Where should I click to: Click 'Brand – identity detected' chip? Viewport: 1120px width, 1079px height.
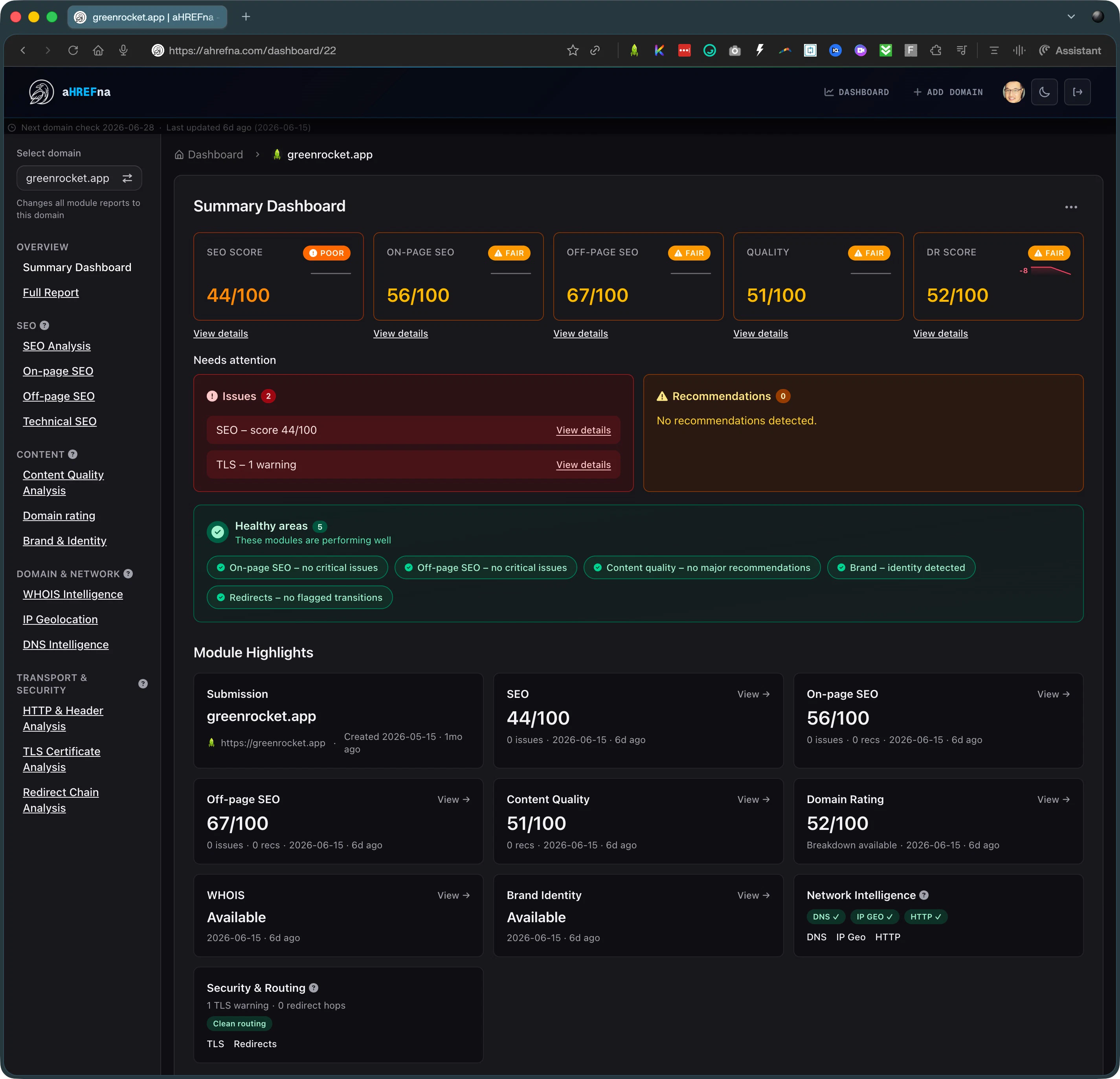point(901,567)
